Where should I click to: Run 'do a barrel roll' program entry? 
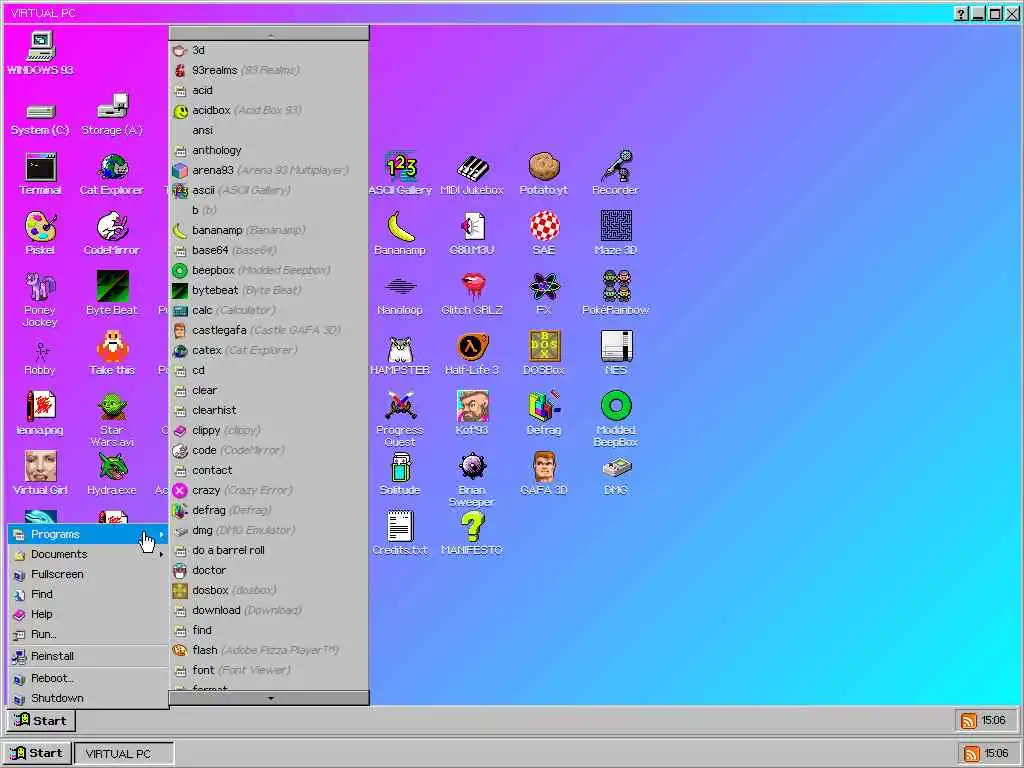[x=268, y=550]
